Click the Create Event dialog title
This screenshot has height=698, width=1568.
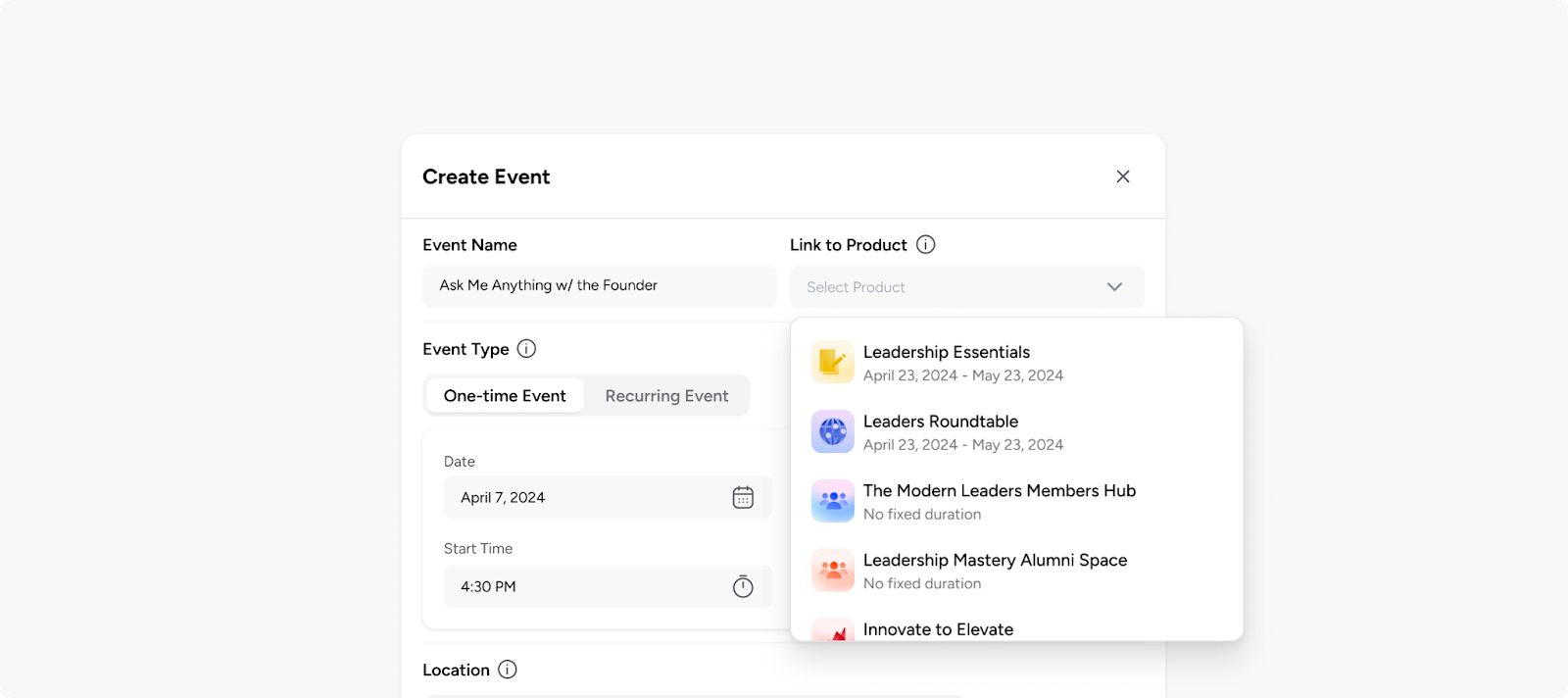(x=486, y=177)
